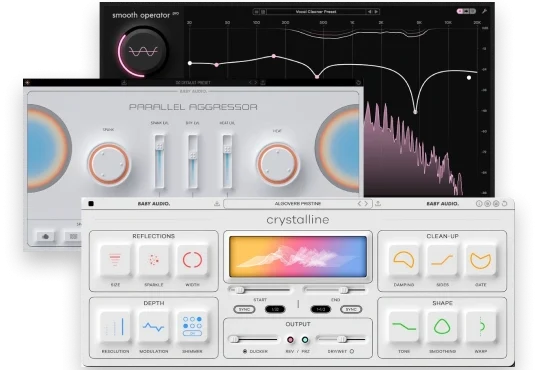Click the save icon in Parallel Aggressor top bar
The height and width of the screenshot is (370, 537).
click(x=124, y=83)
